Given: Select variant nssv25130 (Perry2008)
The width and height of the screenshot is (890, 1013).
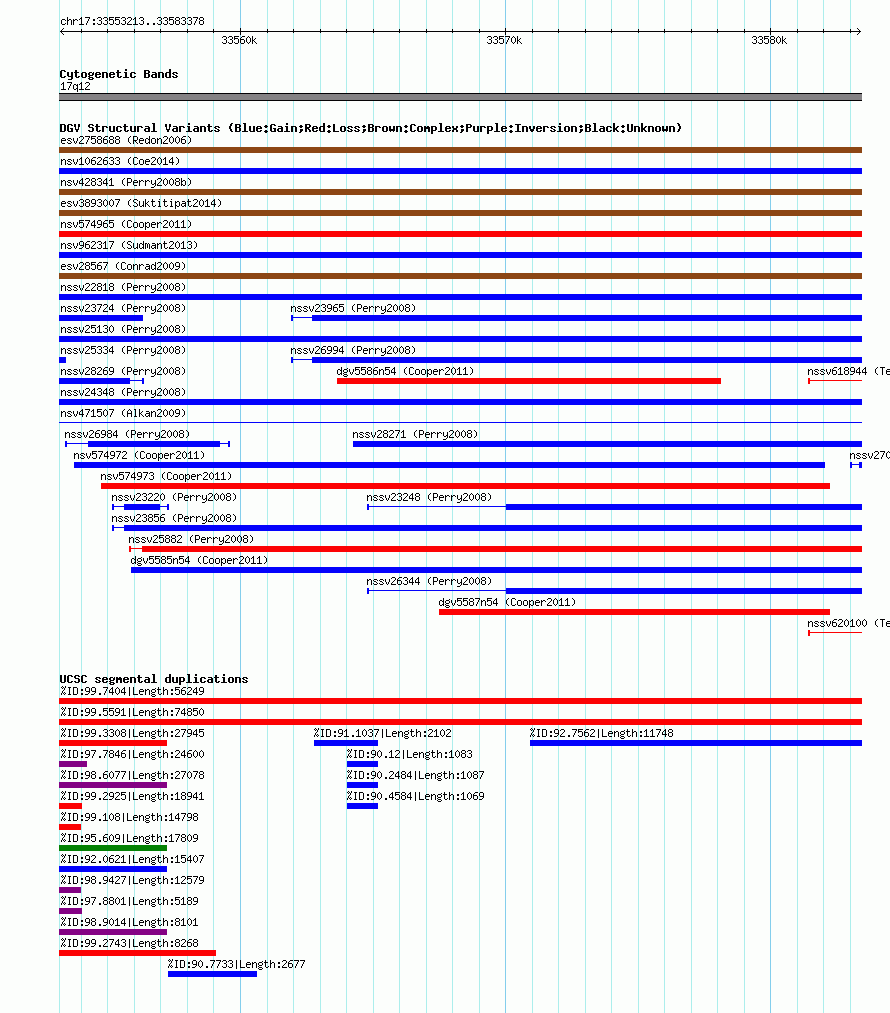Looking at the screenshot, I should click(x=461, y=339).
